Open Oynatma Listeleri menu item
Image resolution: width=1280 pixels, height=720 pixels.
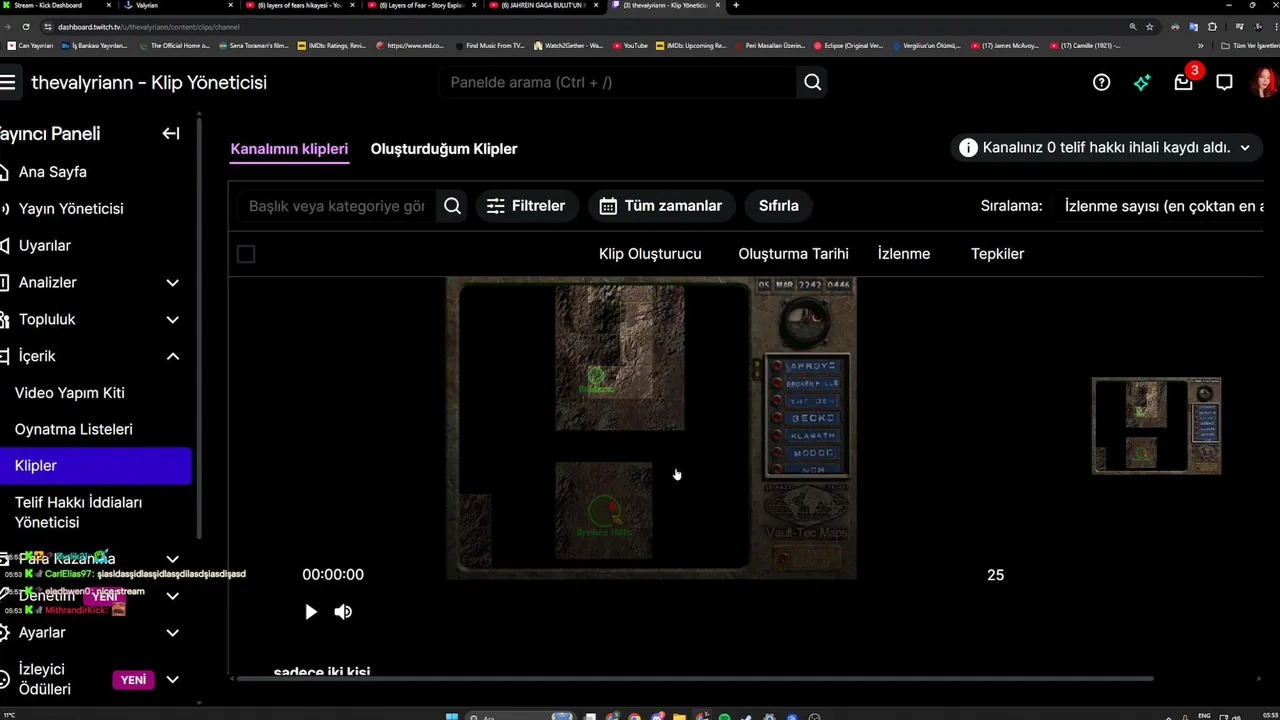pyautogui.click(x=74, y=429)
